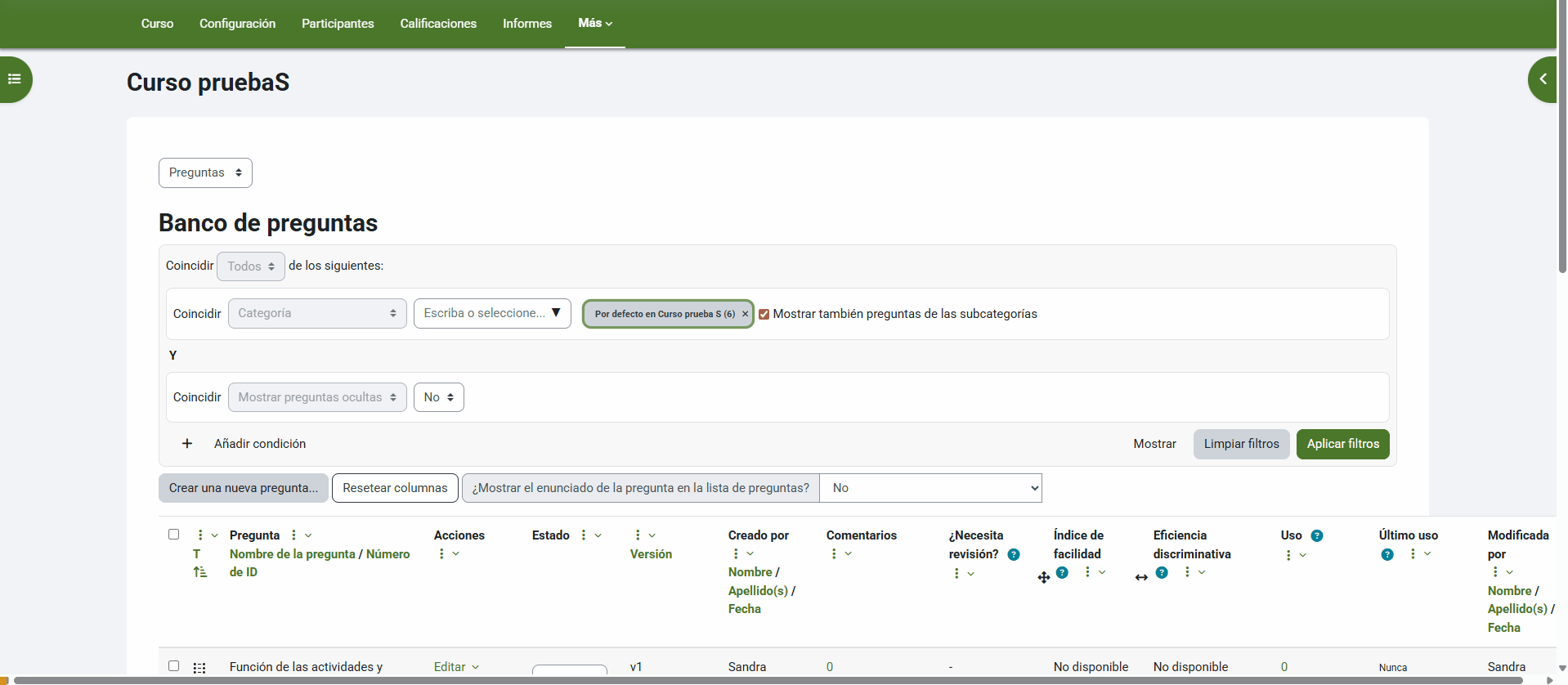This screenshot has height=685, width=1568.
Task: Click the plus icon to add condition
Action: 187,444
